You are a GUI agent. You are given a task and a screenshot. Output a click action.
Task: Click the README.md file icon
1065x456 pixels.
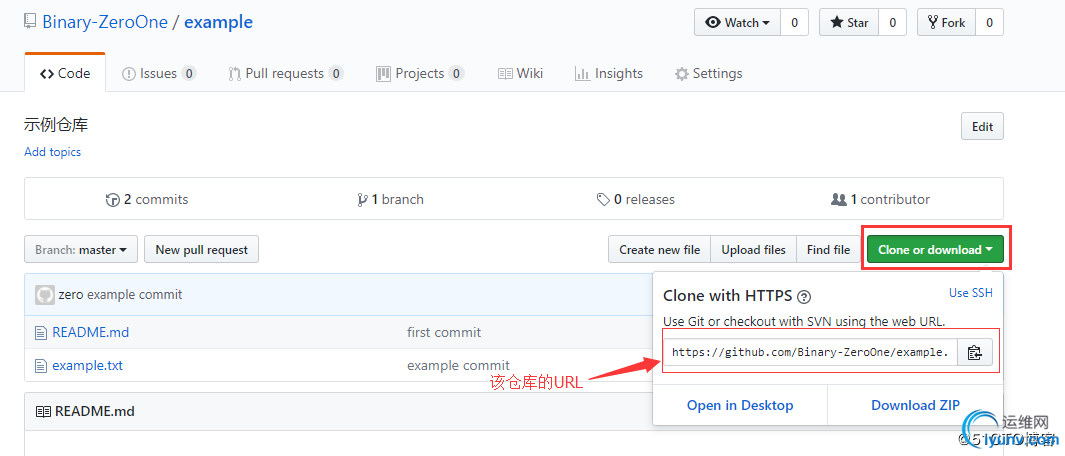pyautogui.click(x=41, y=333)
